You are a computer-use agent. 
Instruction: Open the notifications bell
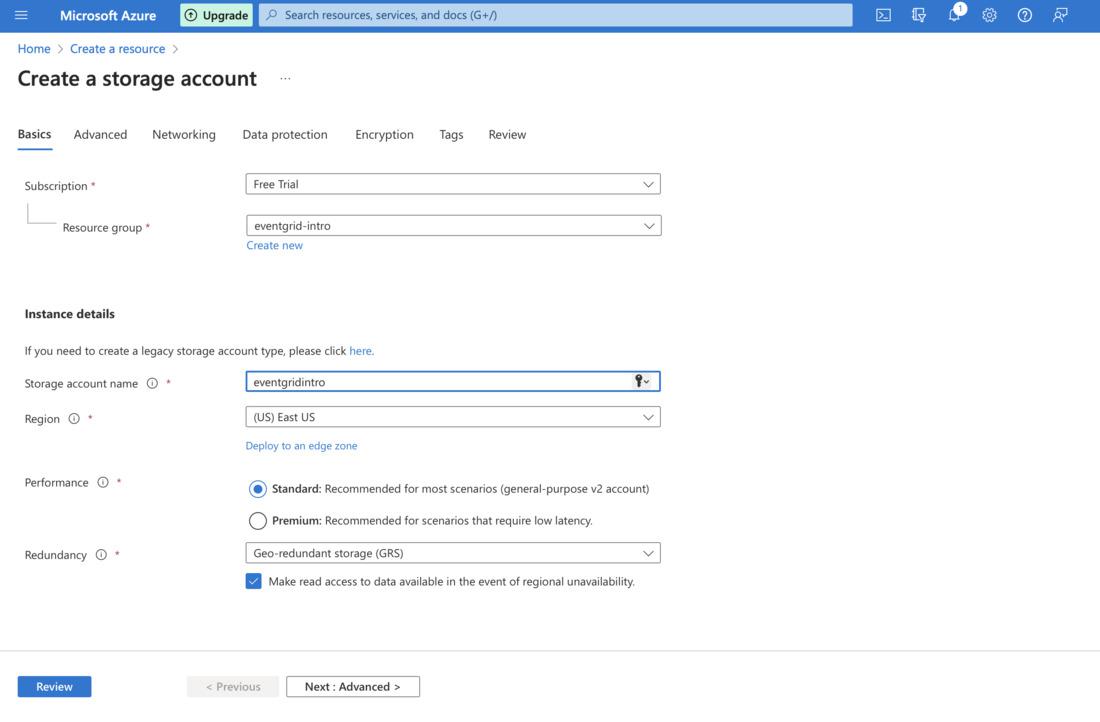(954, 15)
